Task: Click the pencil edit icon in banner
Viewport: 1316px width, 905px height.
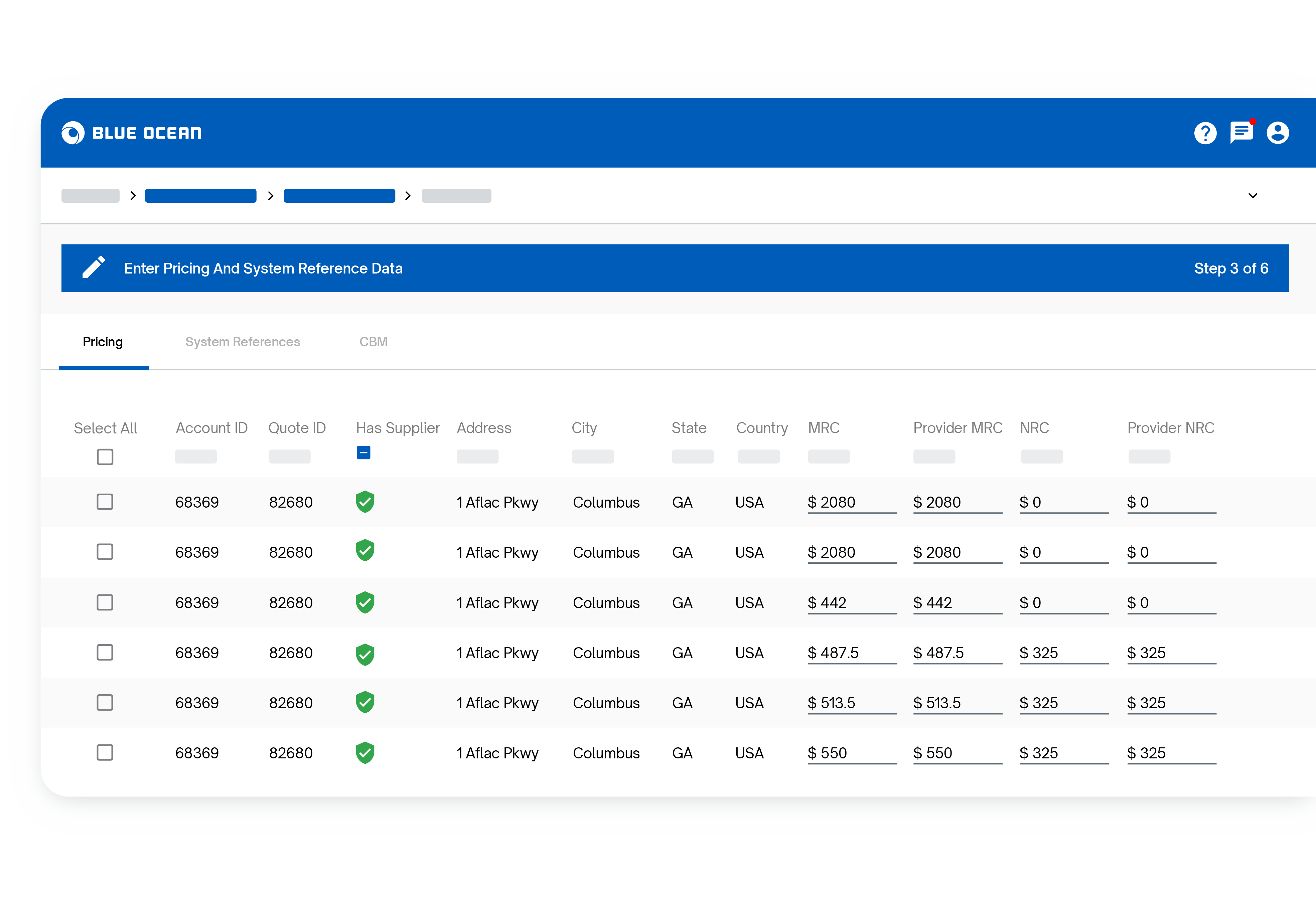Action: pyautogui.click(x=94, y=267)
